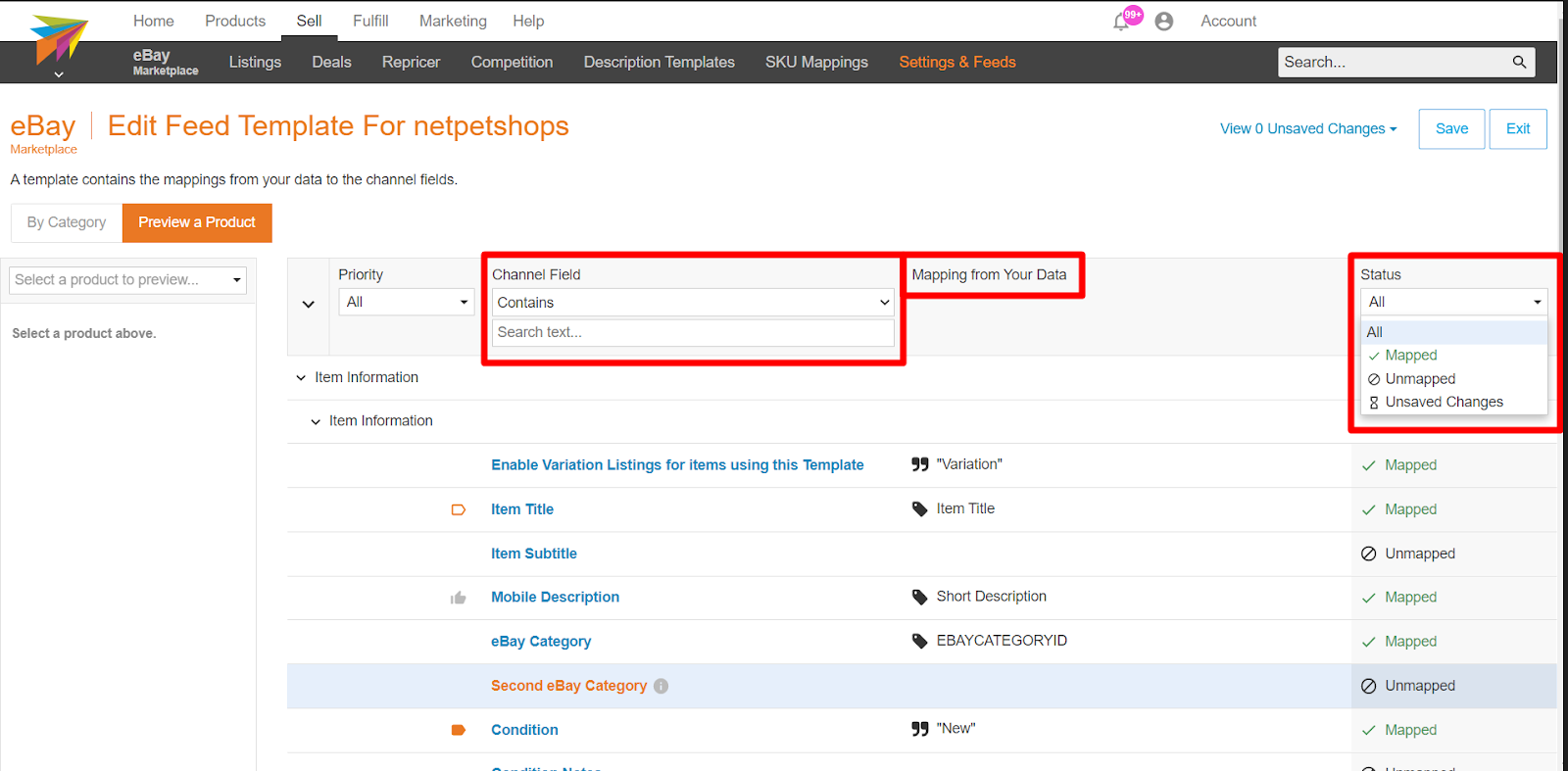Select Unsaved Changes in Status dropdown list
This screenshot has height=771, width=1568.
(1454, 402)
